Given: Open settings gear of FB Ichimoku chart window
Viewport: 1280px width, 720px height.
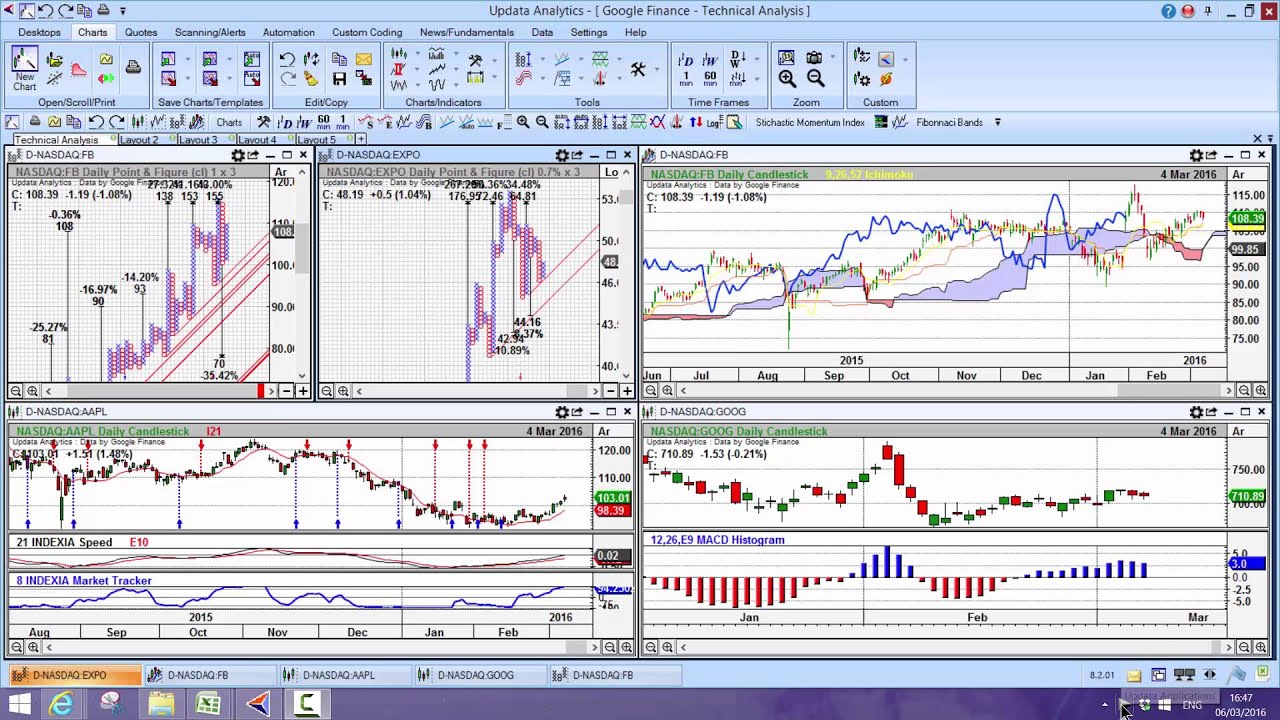Looking at the screenshot, I should (1195, 155).
